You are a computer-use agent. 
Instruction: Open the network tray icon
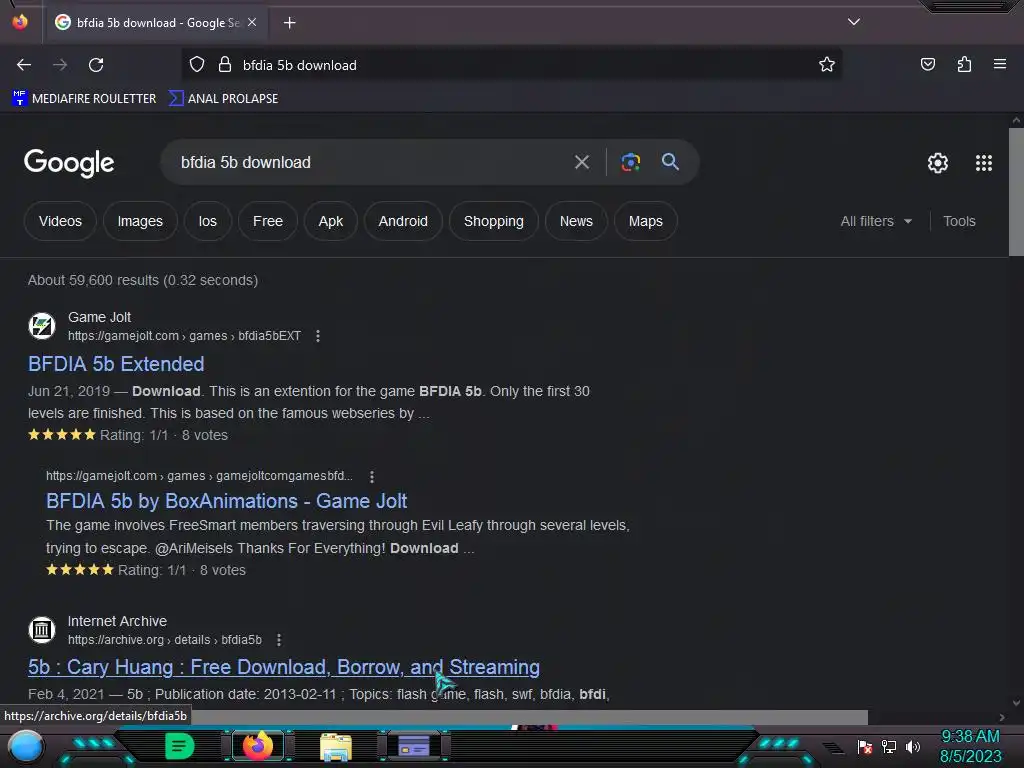889,746
